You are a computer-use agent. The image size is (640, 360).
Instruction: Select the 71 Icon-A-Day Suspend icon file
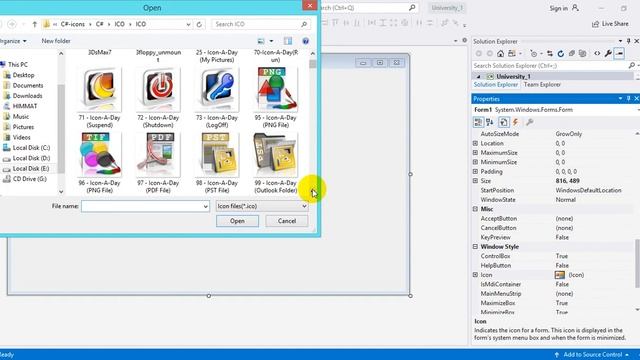pyautogui.click(x=100, y=98)
